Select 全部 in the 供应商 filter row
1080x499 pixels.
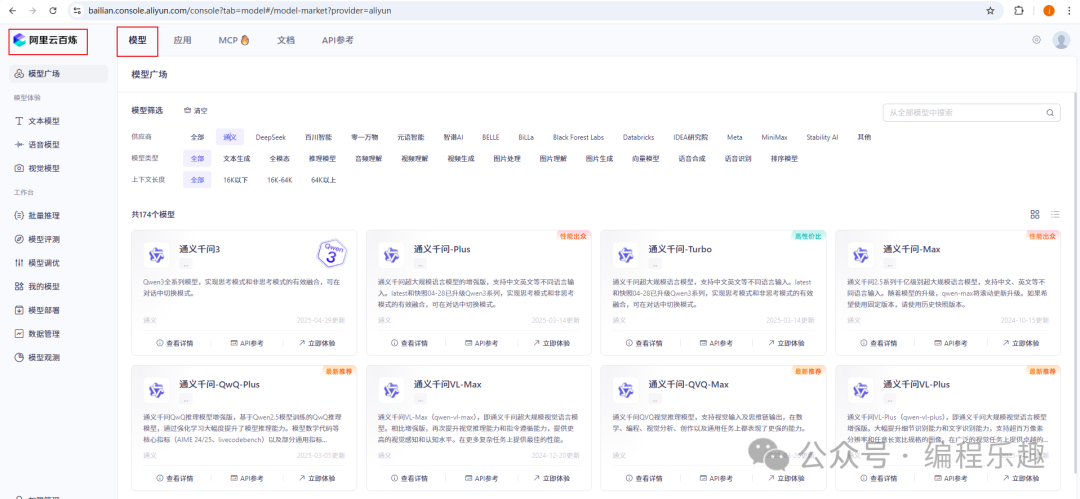click(197, 137)
